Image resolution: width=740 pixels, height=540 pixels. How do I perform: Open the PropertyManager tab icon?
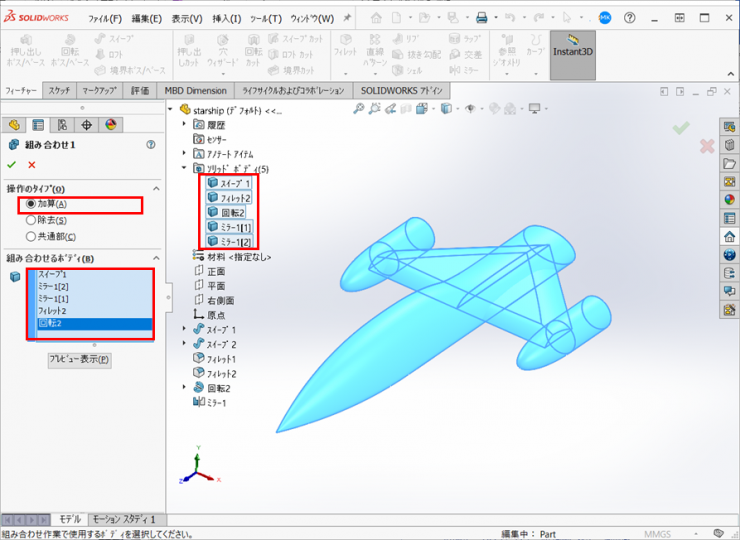pyautogui.click(x=38, y=125)
